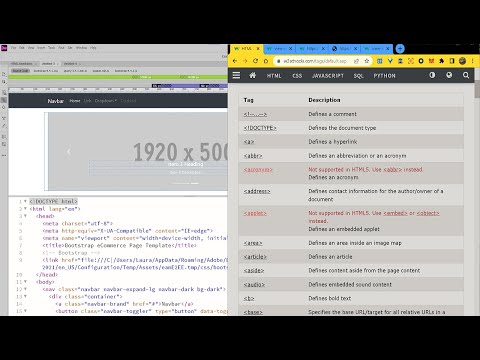480x360 pixels.
Task: Open the Window menu in Dreamweaver
Action: [81, 48]
